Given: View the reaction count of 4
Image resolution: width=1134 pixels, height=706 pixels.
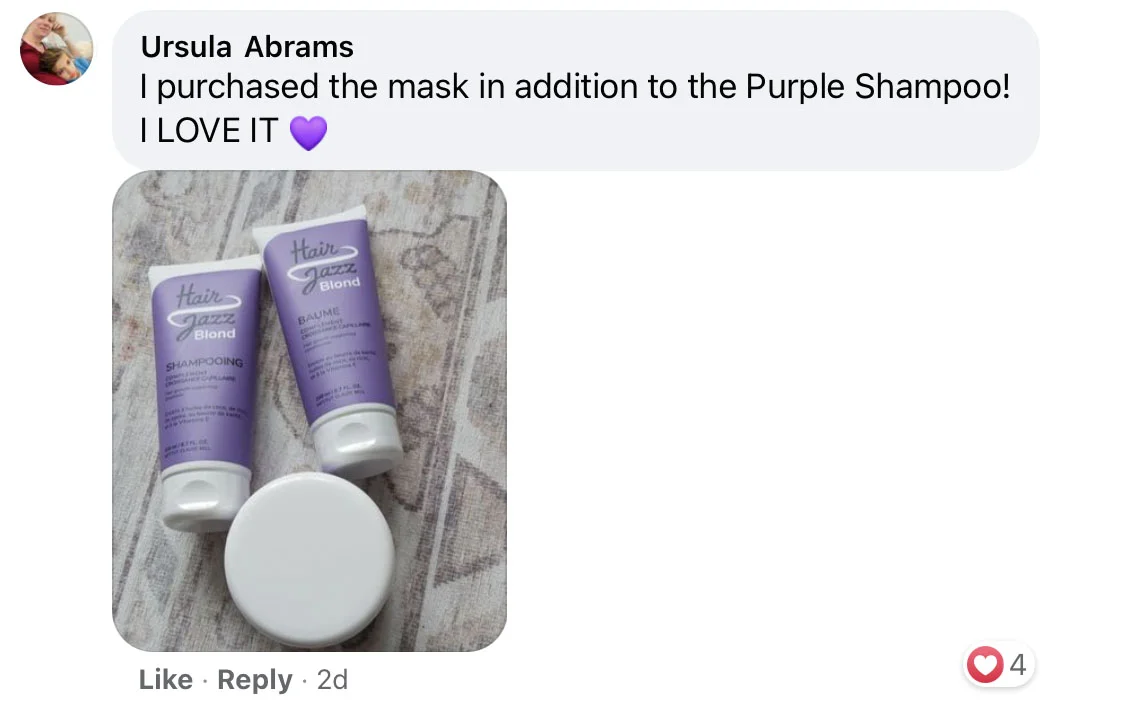Looking at the screenshot, I should tap(1018, 664).
